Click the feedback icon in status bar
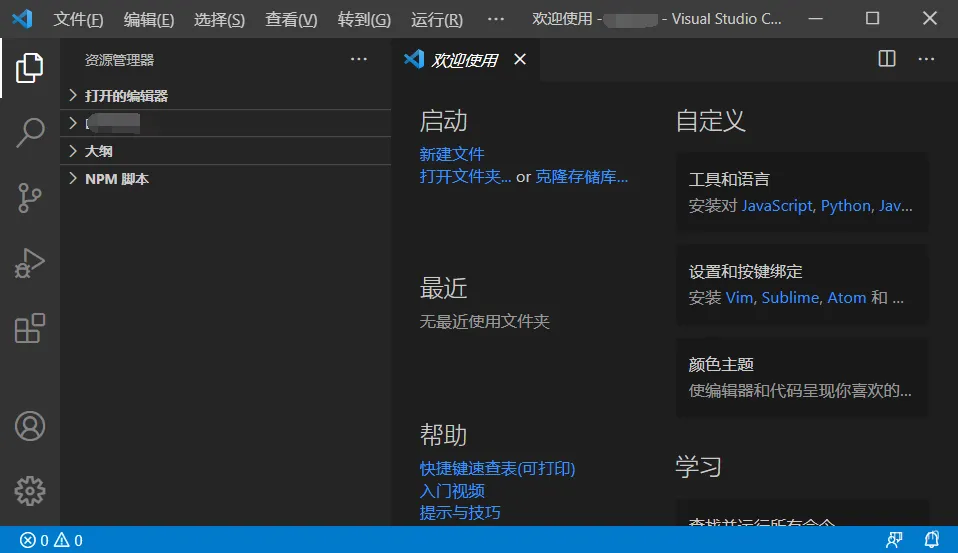The width and height of the screenshot is (958, 553). (x=894, y=540)
